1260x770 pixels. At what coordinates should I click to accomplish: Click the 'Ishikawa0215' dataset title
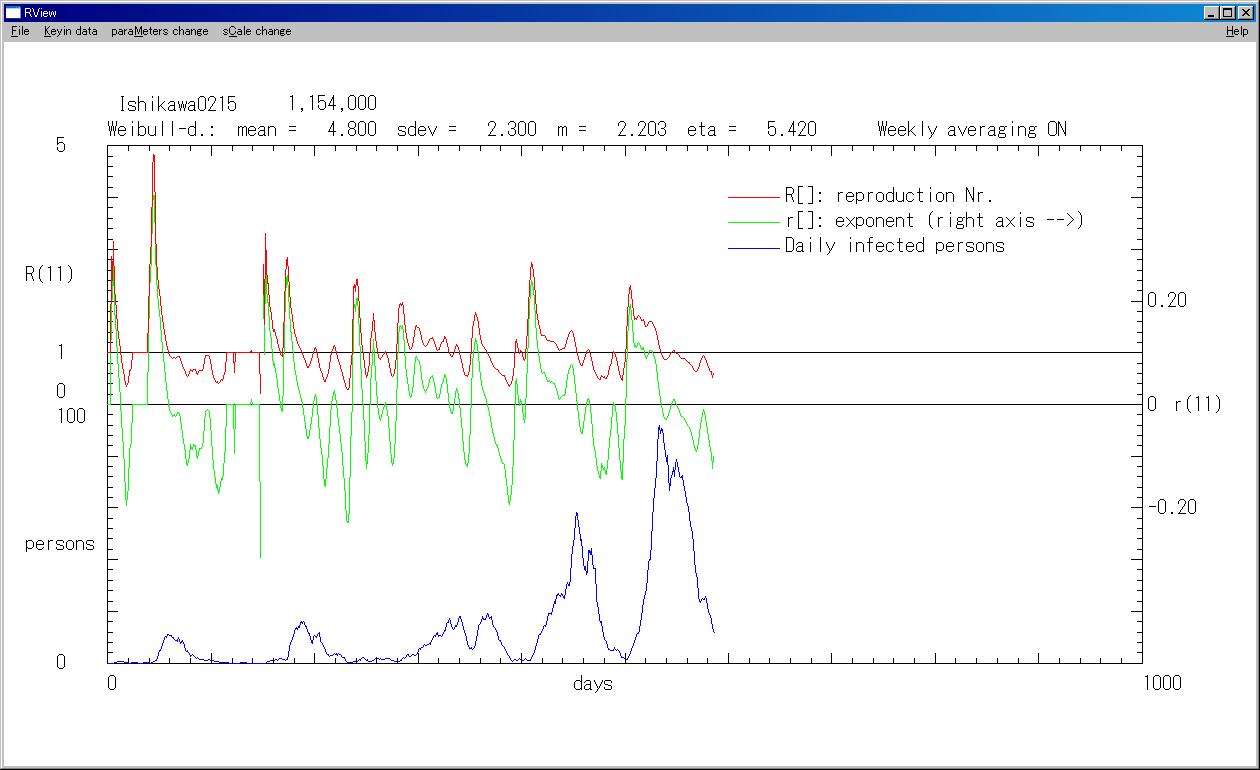[177, 103]
